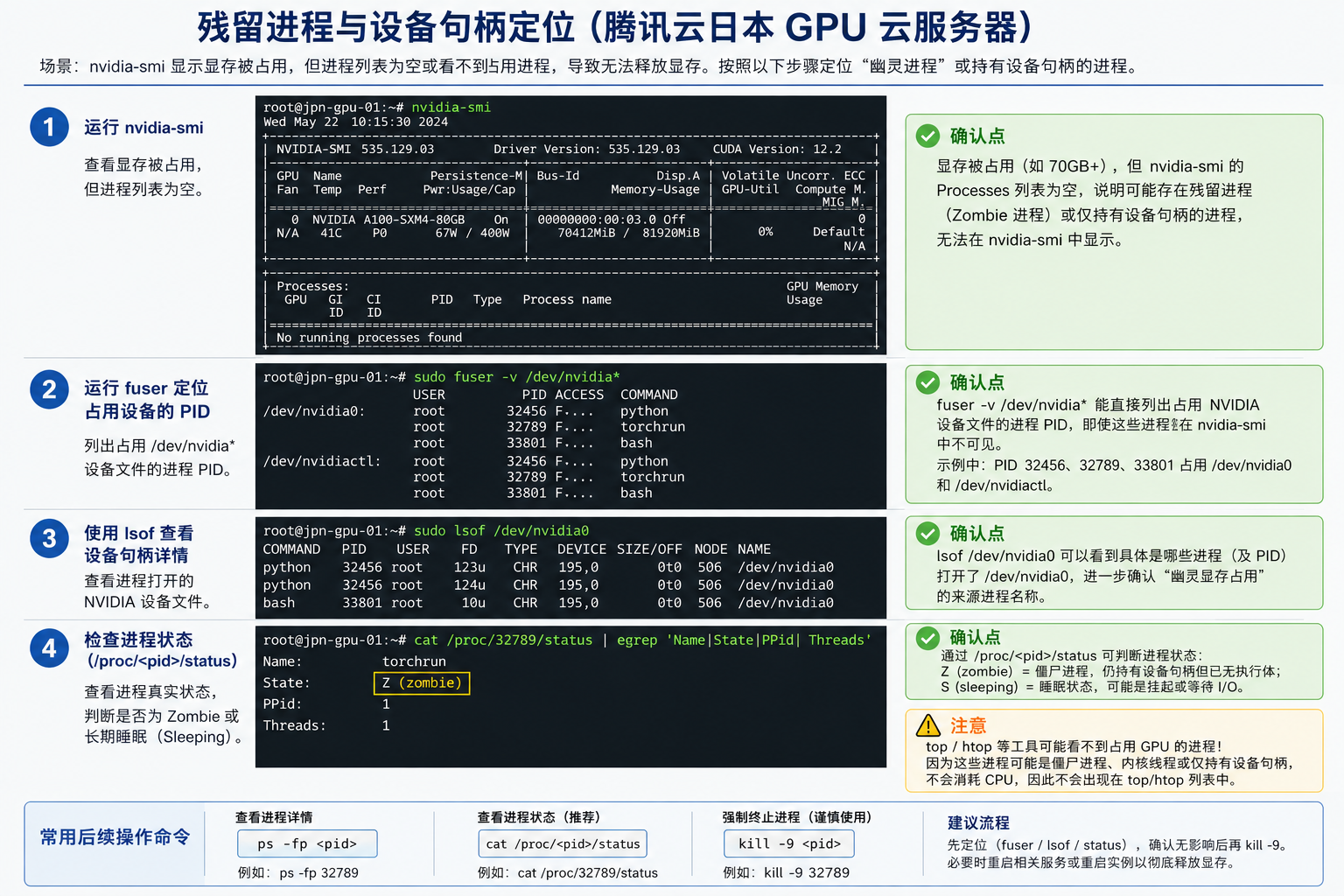Click the green checkmark beside the fuser 确认点 heading
1344x896 pixels.
[927, 382]
